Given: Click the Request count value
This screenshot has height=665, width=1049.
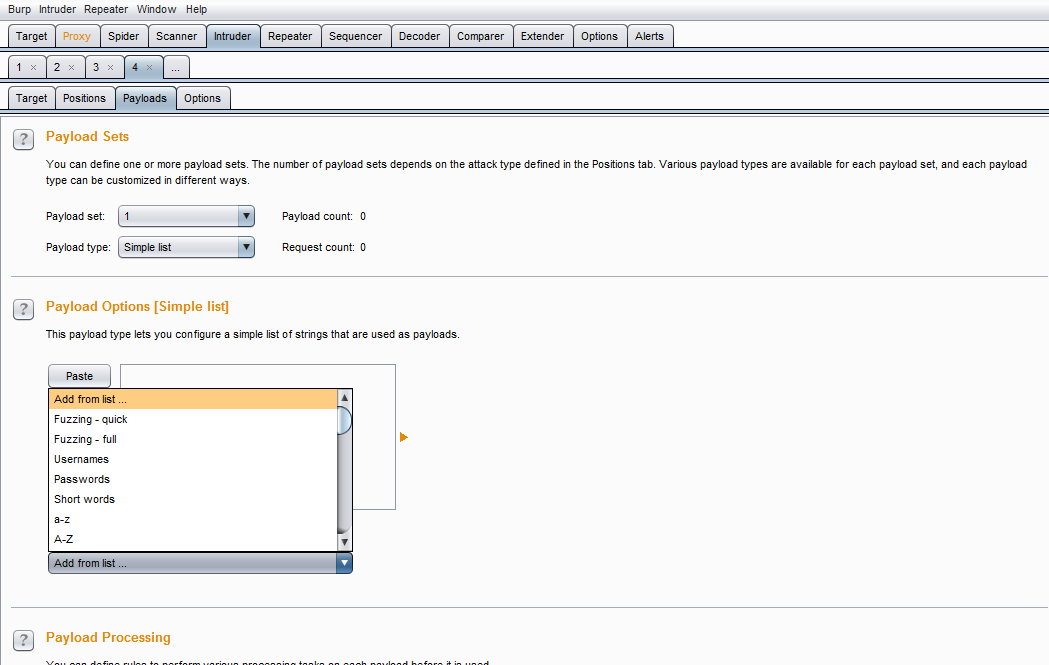Looking at the screenshot, I should pyautogui.click(x=363, y=247).
